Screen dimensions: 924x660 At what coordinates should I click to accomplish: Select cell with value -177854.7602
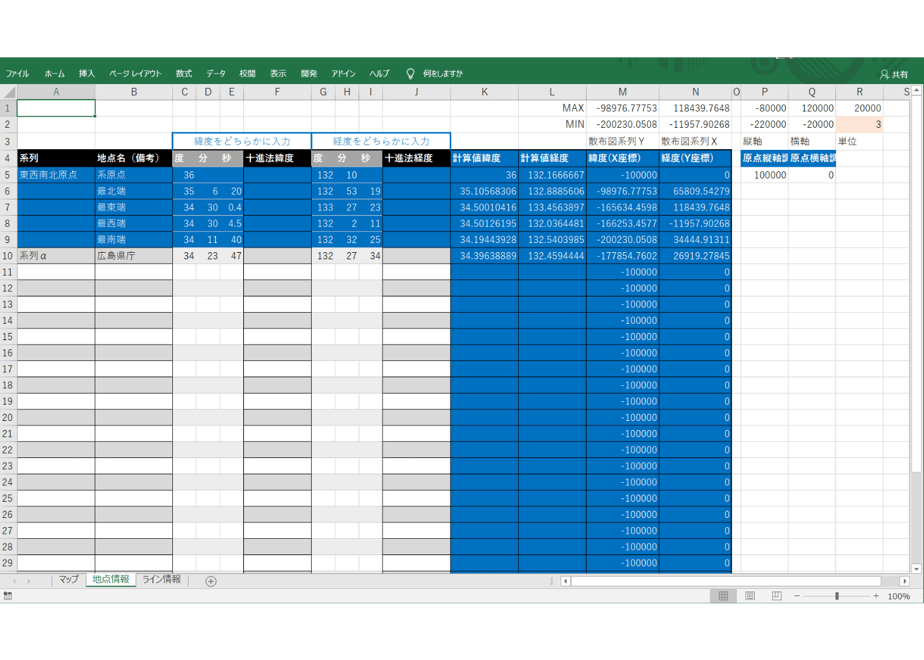coord(622,256)
